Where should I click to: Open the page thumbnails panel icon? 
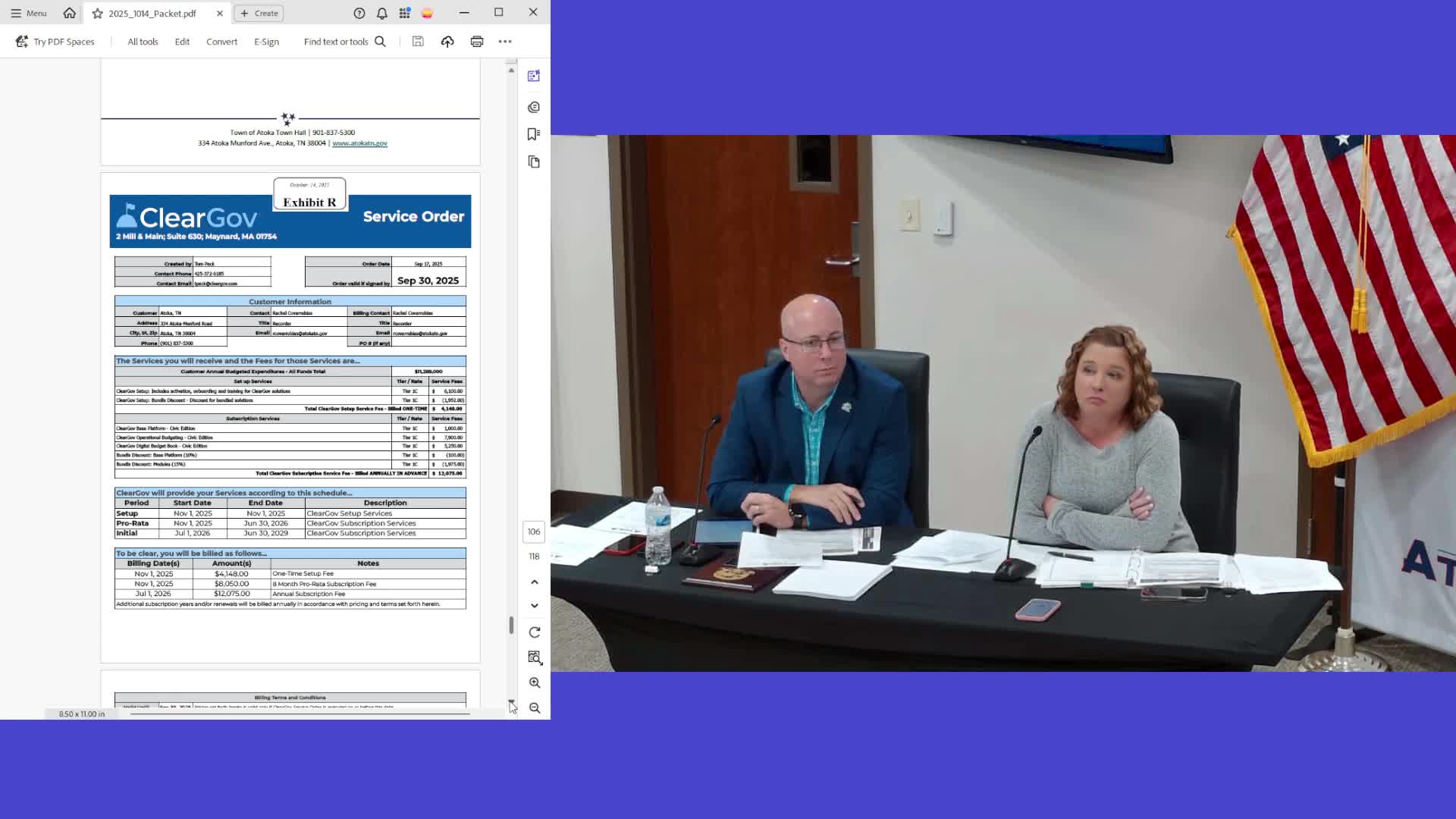[x=534, y=162]
